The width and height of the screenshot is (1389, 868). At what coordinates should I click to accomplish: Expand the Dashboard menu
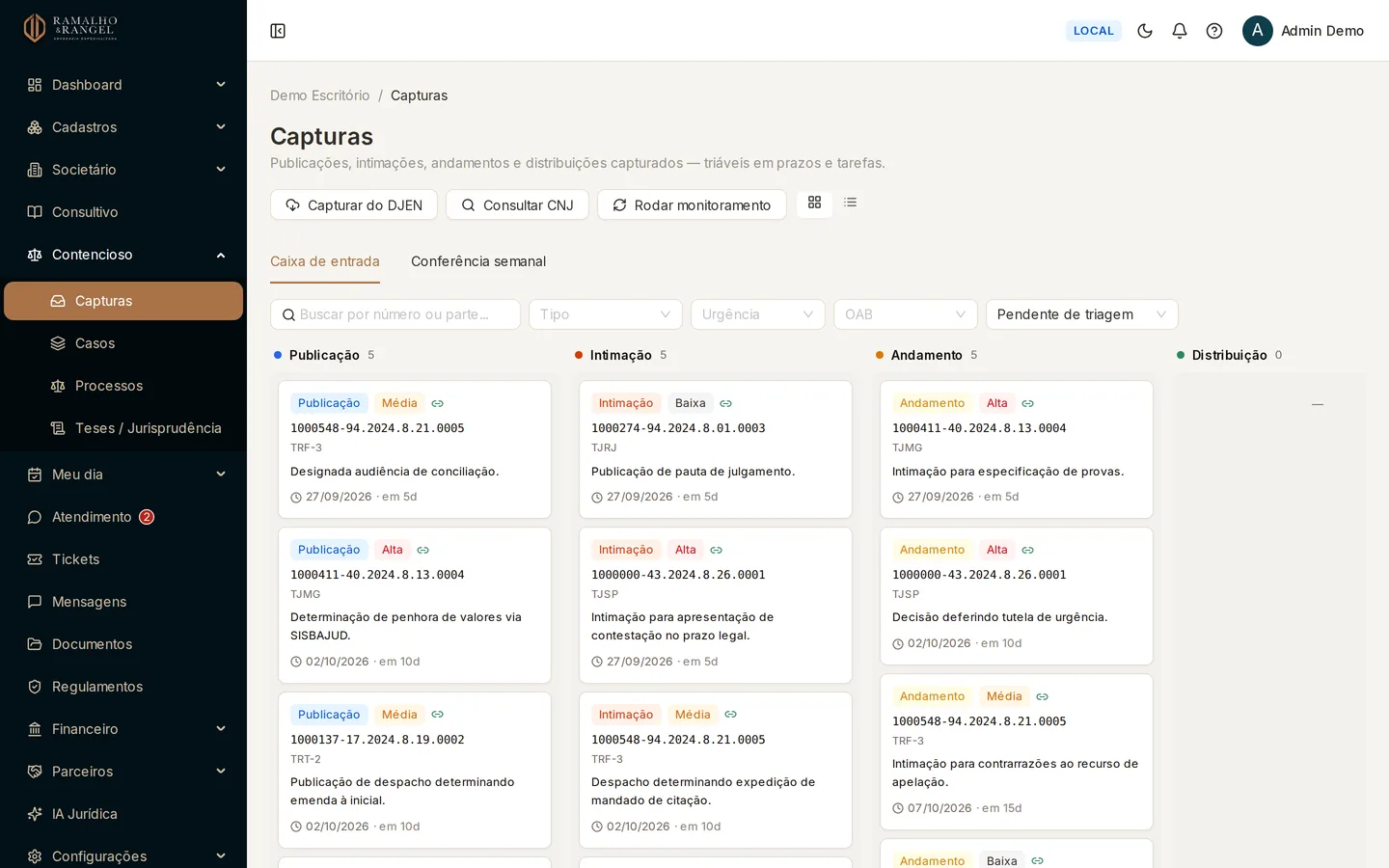click(123, 85)
